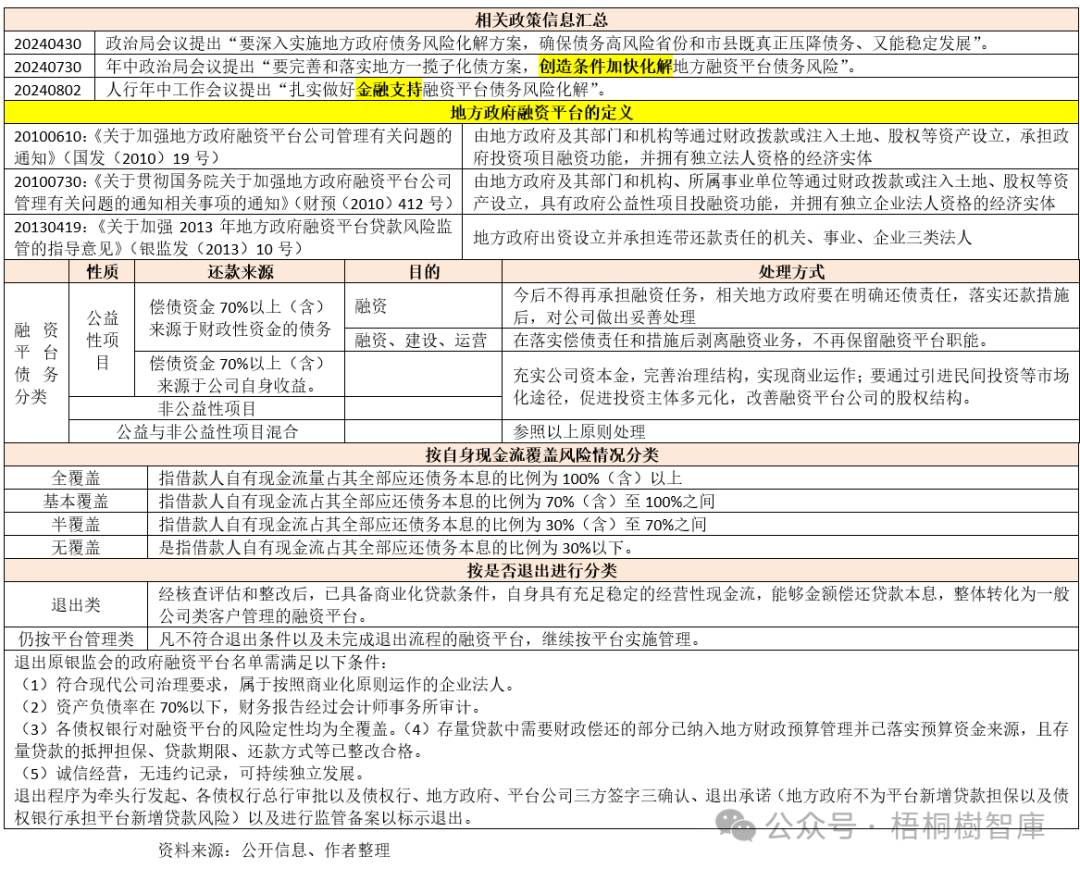Viewport: 1080px width, 869px height.
Task: Click the header '相关政策信息汇总'
Action: pyautogui.click(x=541, y=20)
